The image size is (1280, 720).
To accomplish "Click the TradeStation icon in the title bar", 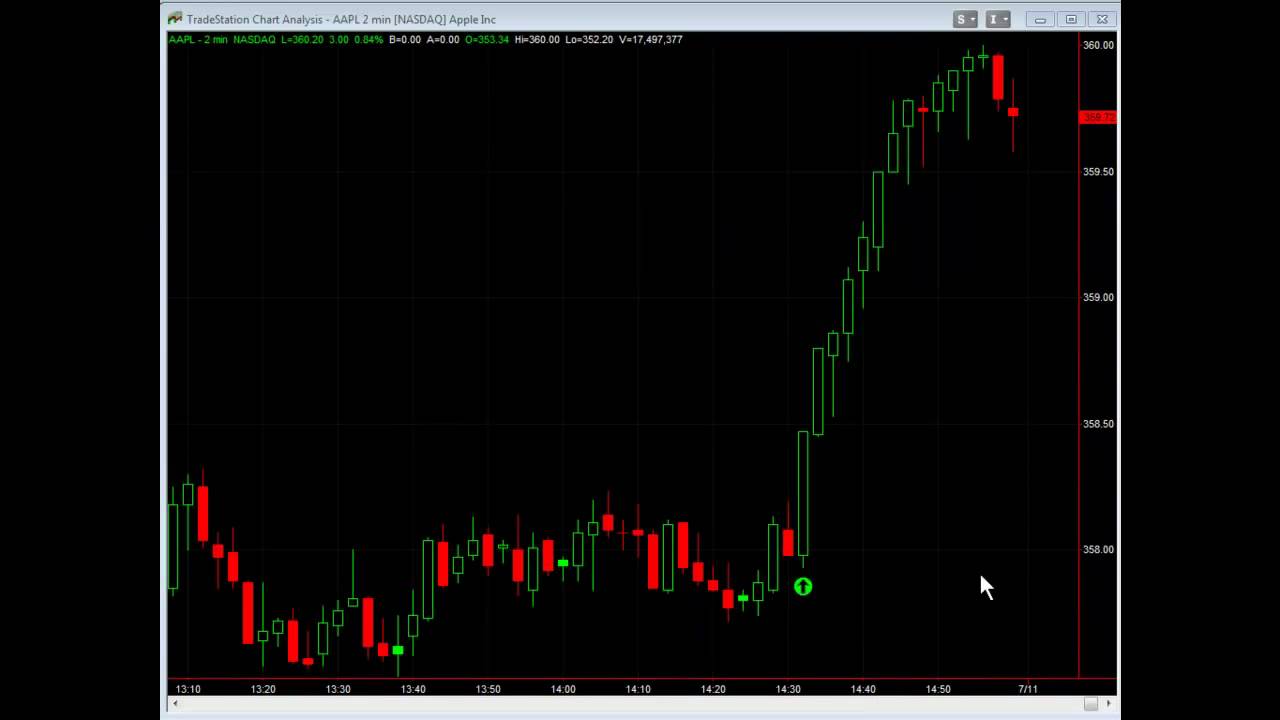I will coord(175,18).
